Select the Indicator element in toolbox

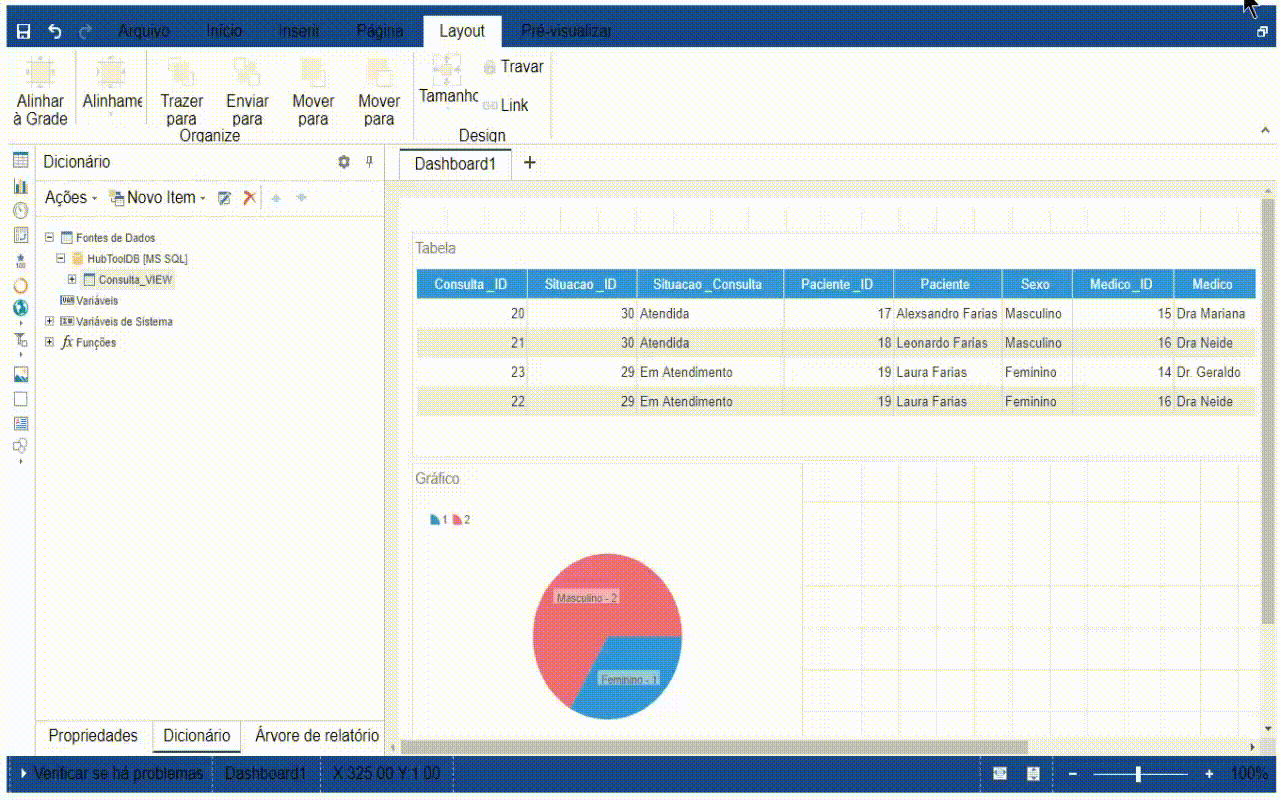click(20, 261)
